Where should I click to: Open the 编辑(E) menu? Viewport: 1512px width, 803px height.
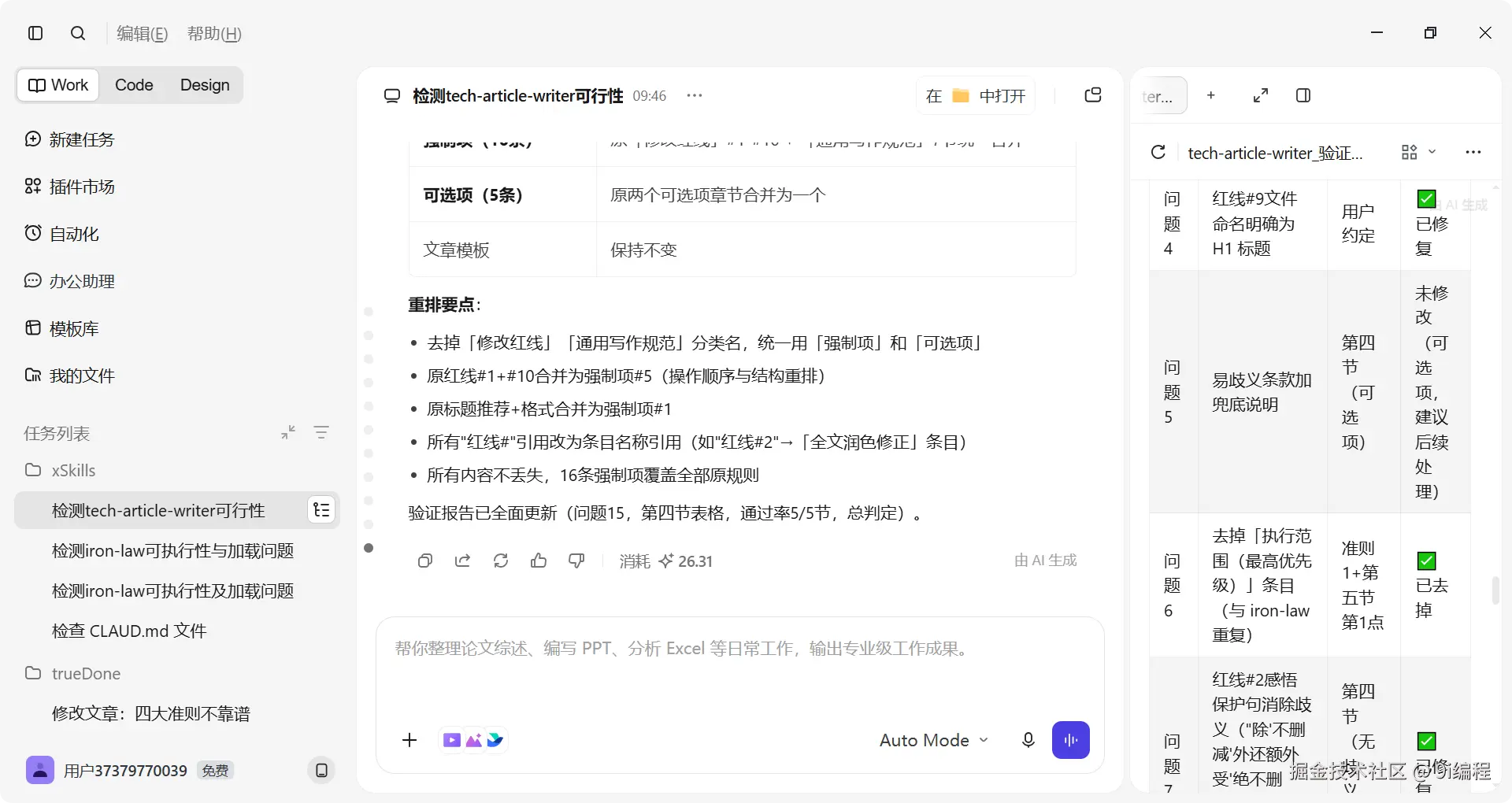click(x=143, y=34)
